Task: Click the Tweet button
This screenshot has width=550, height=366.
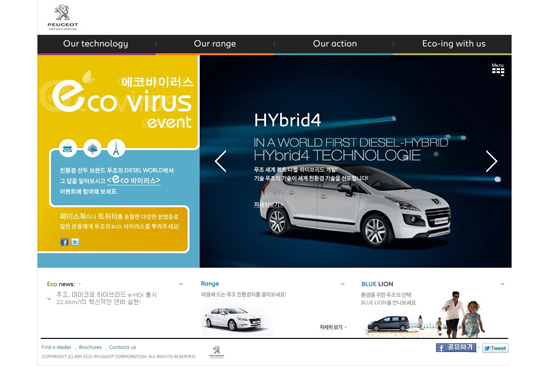Action: tap(495, 348)
